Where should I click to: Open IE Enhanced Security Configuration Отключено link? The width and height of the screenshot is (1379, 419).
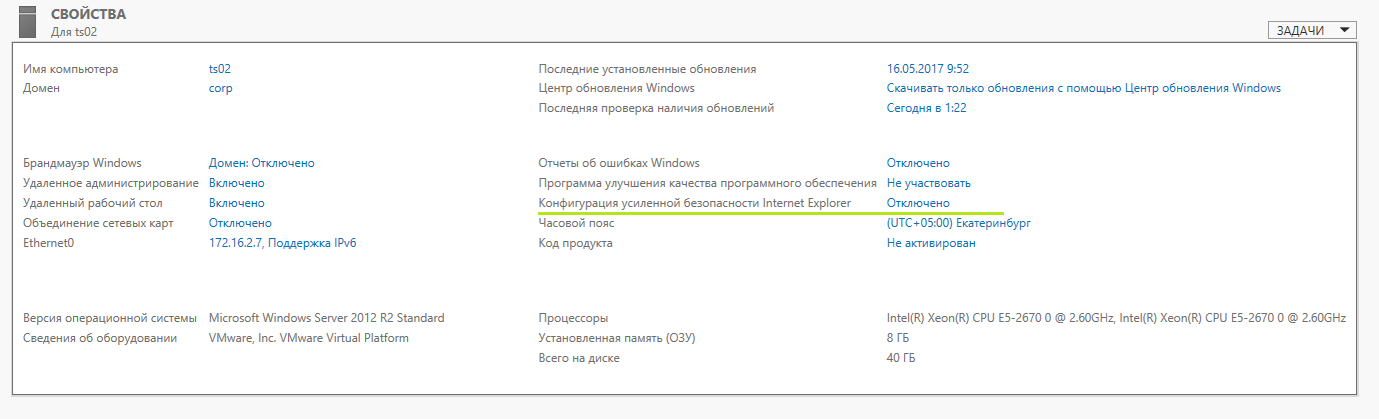pos(918,203)
